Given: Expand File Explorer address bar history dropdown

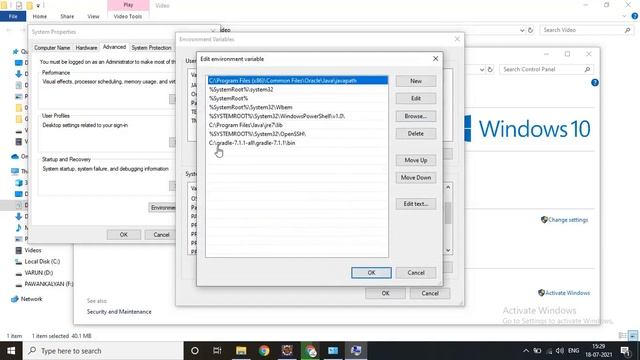Looking at the screenshot, I should click(522, 30).
